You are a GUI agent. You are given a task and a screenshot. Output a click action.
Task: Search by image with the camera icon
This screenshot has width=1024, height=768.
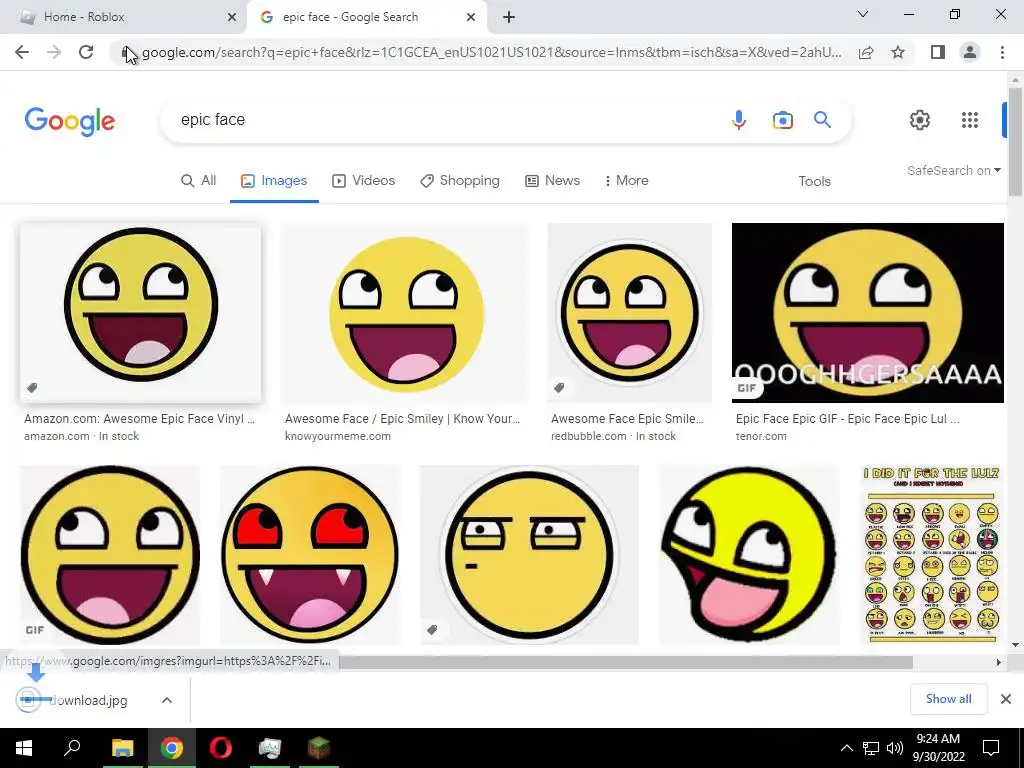[782, 120]
